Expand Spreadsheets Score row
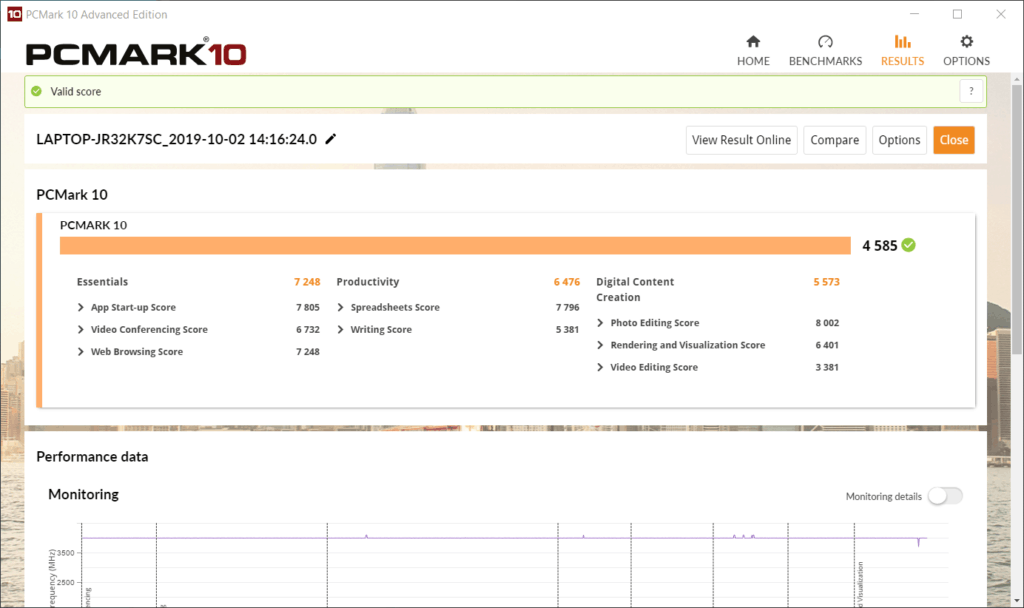This screenshot has height=608, width=1024. coord(341,308)
